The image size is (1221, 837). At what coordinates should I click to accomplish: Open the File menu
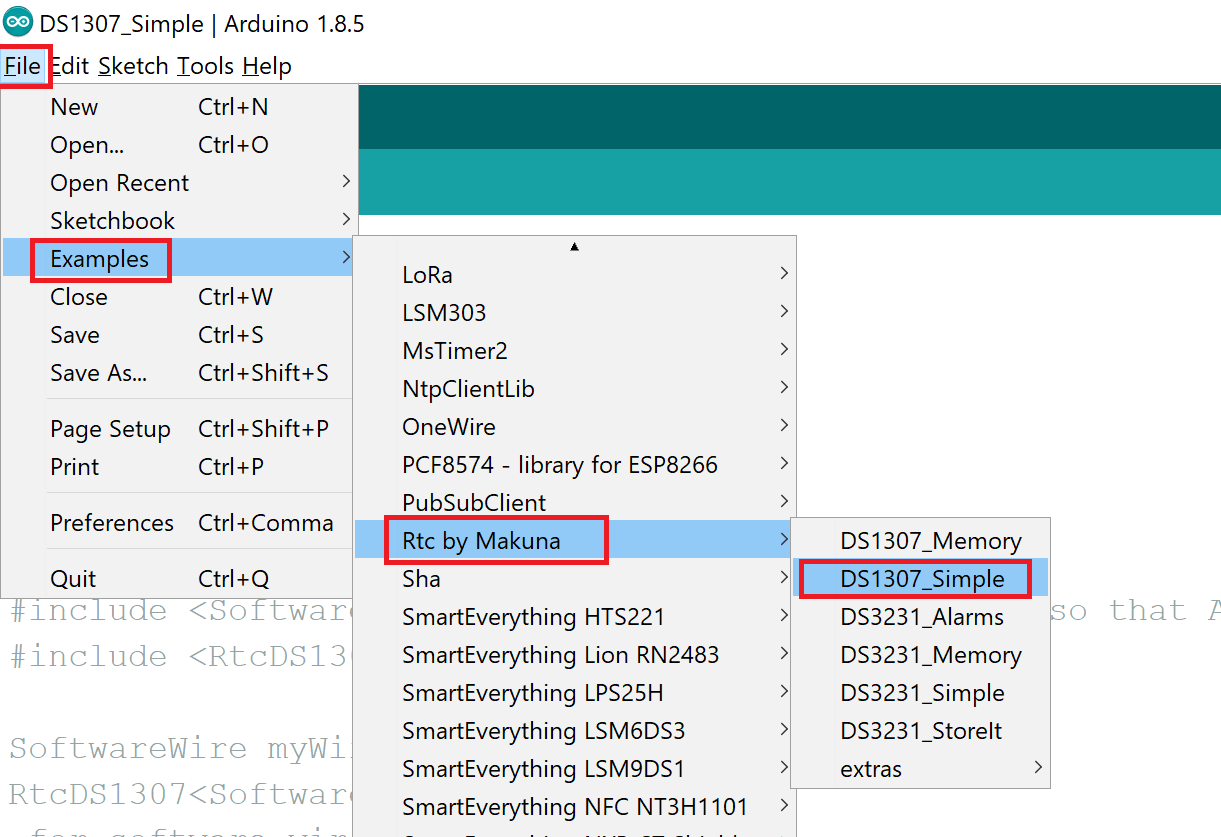(22, 67)
